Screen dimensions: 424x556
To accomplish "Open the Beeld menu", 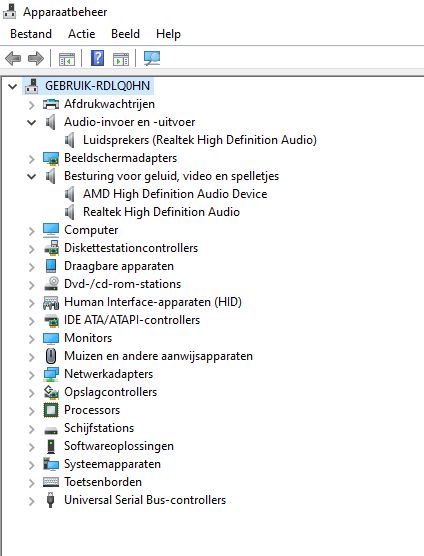I will click(125, 34).
